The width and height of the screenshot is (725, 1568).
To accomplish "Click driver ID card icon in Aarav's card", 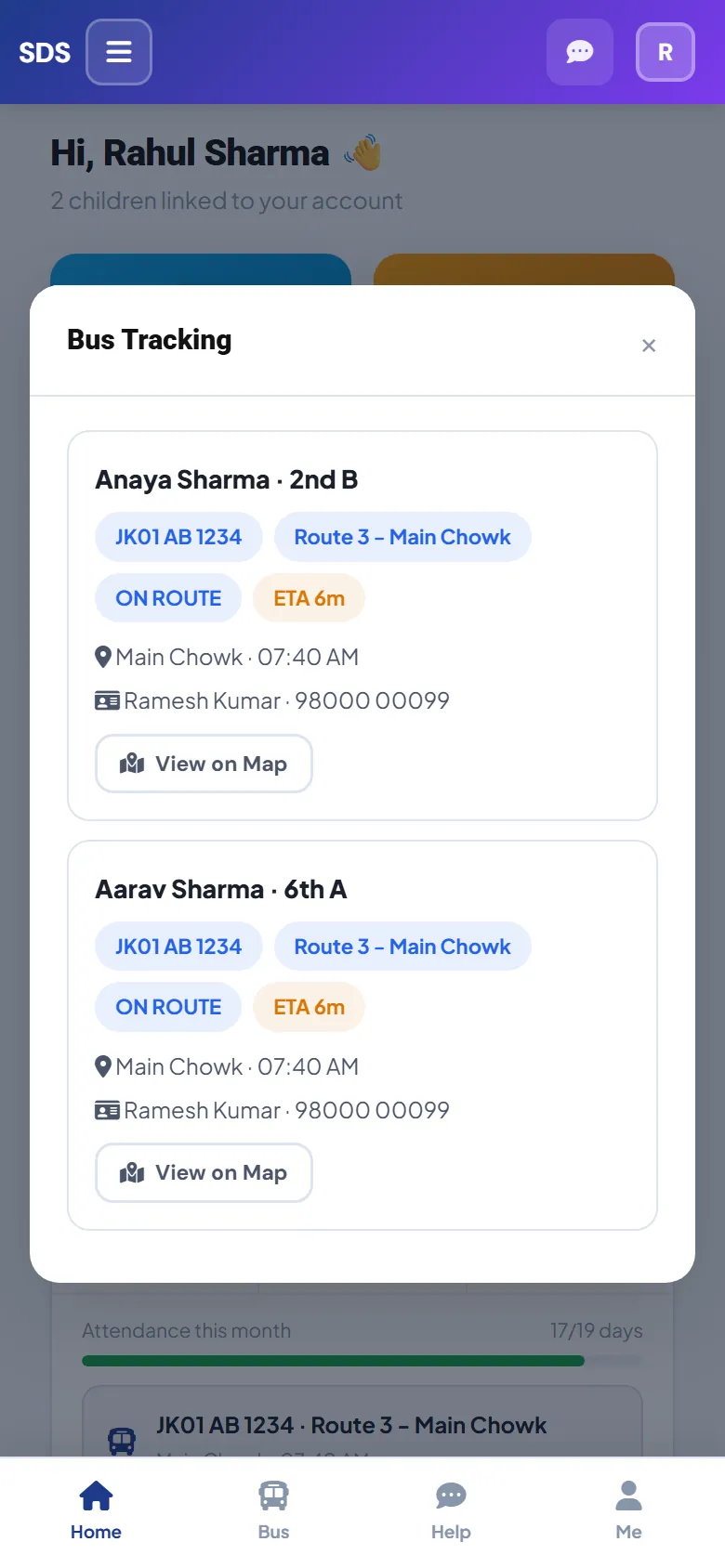I will pos(107,1110).
